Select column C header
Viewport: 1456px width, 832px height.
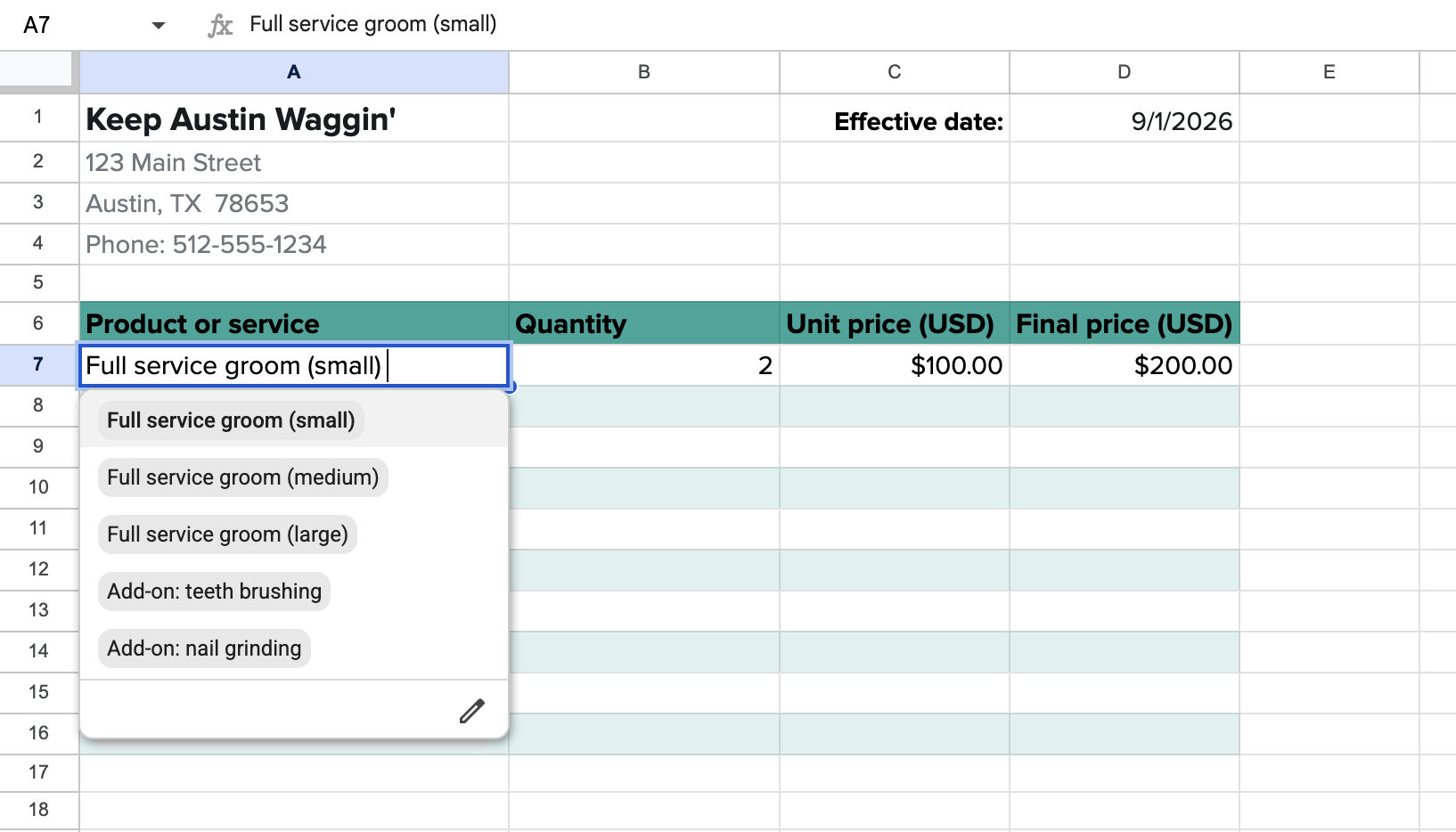[x=895, y=72]
